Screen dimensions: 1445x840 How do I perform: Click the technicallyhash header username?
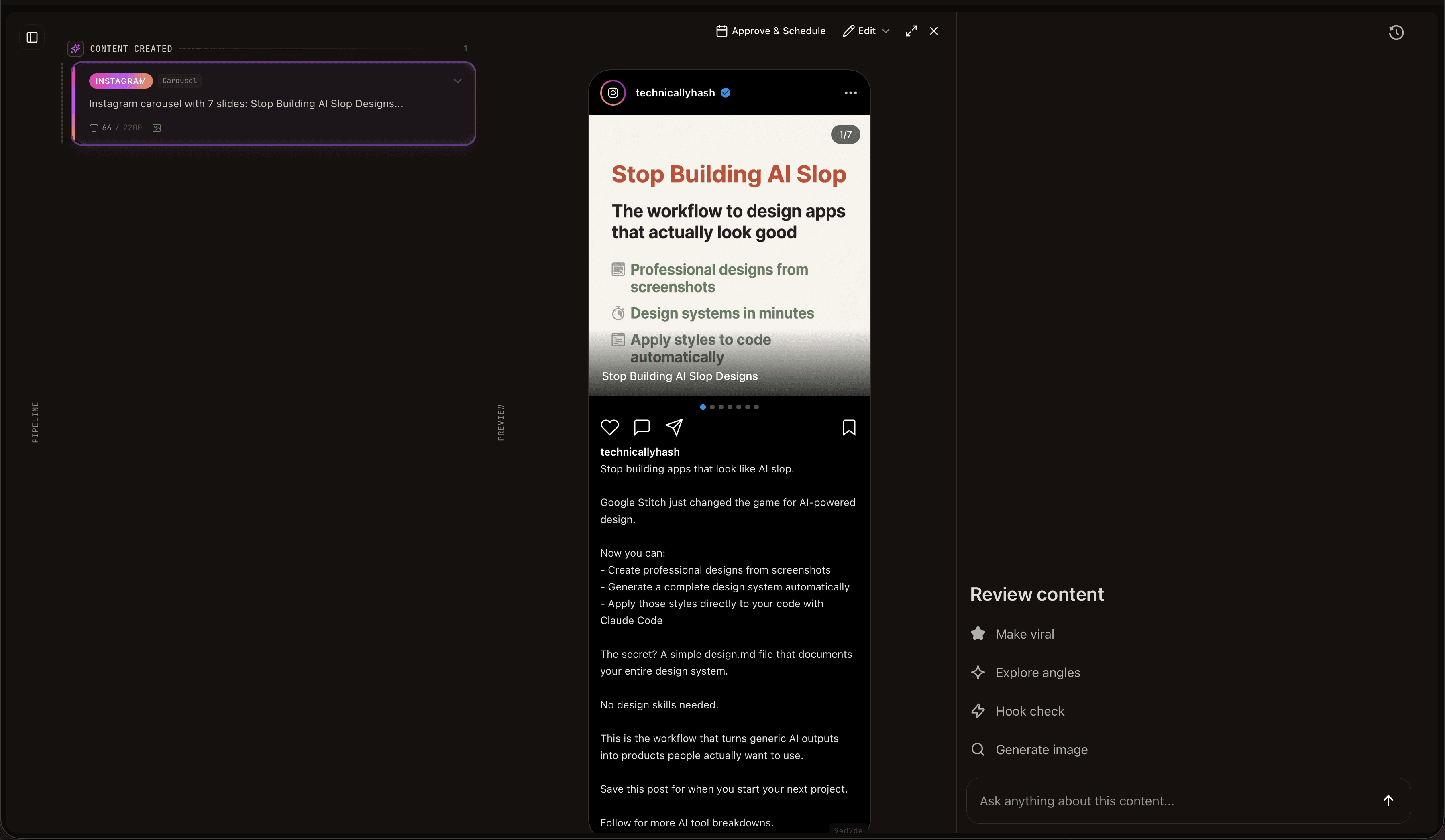(x=675, y=93)
